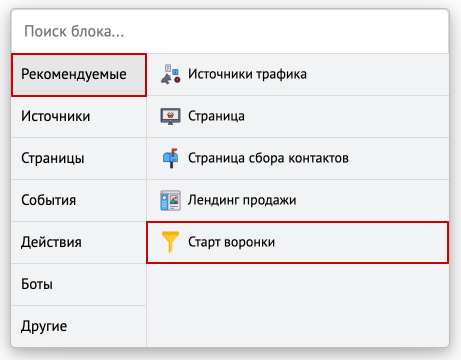Choose the Источники трафика block label
Viewport: 461px width, 360px height.
[247, 74]
